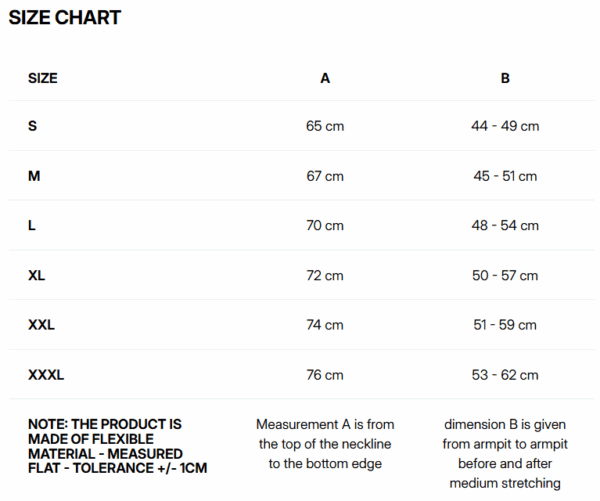This screenshot has width=600, height=501.
Task: Click the 53 - 62 cm value
Action: pyautogui.click(x=505, y=375)
